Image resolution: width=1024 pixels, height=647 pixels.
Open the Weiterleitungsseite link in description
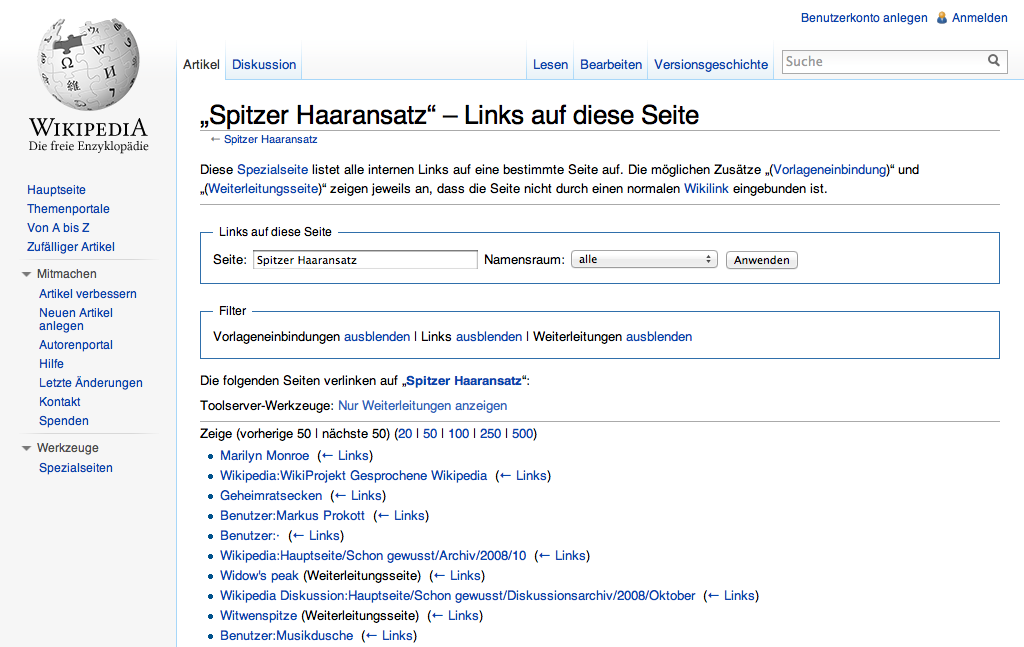click(x=263, y=189)
